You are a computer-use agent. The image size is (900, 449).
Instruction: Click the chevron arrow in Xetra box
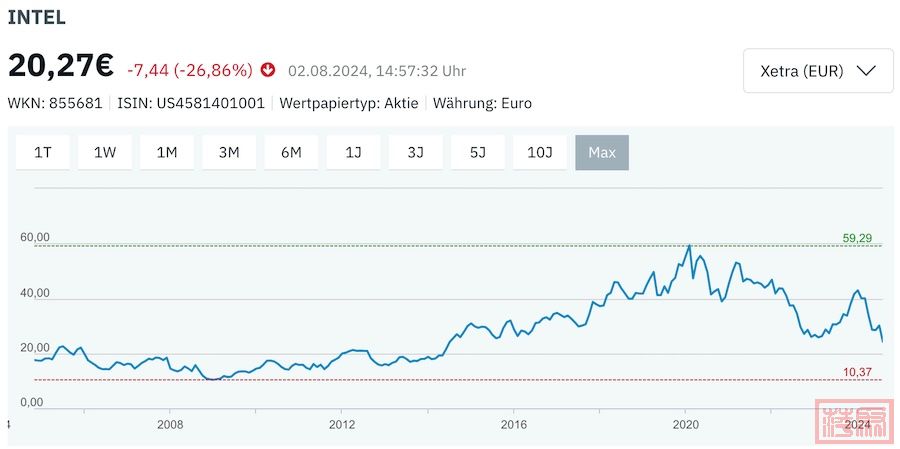click(866, 71)
